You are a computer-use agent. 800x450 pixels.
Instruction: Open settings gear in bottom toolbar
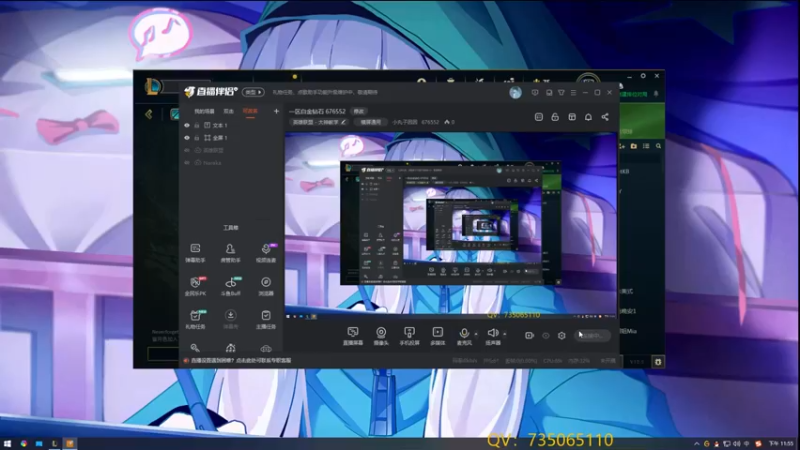[562, 336]
